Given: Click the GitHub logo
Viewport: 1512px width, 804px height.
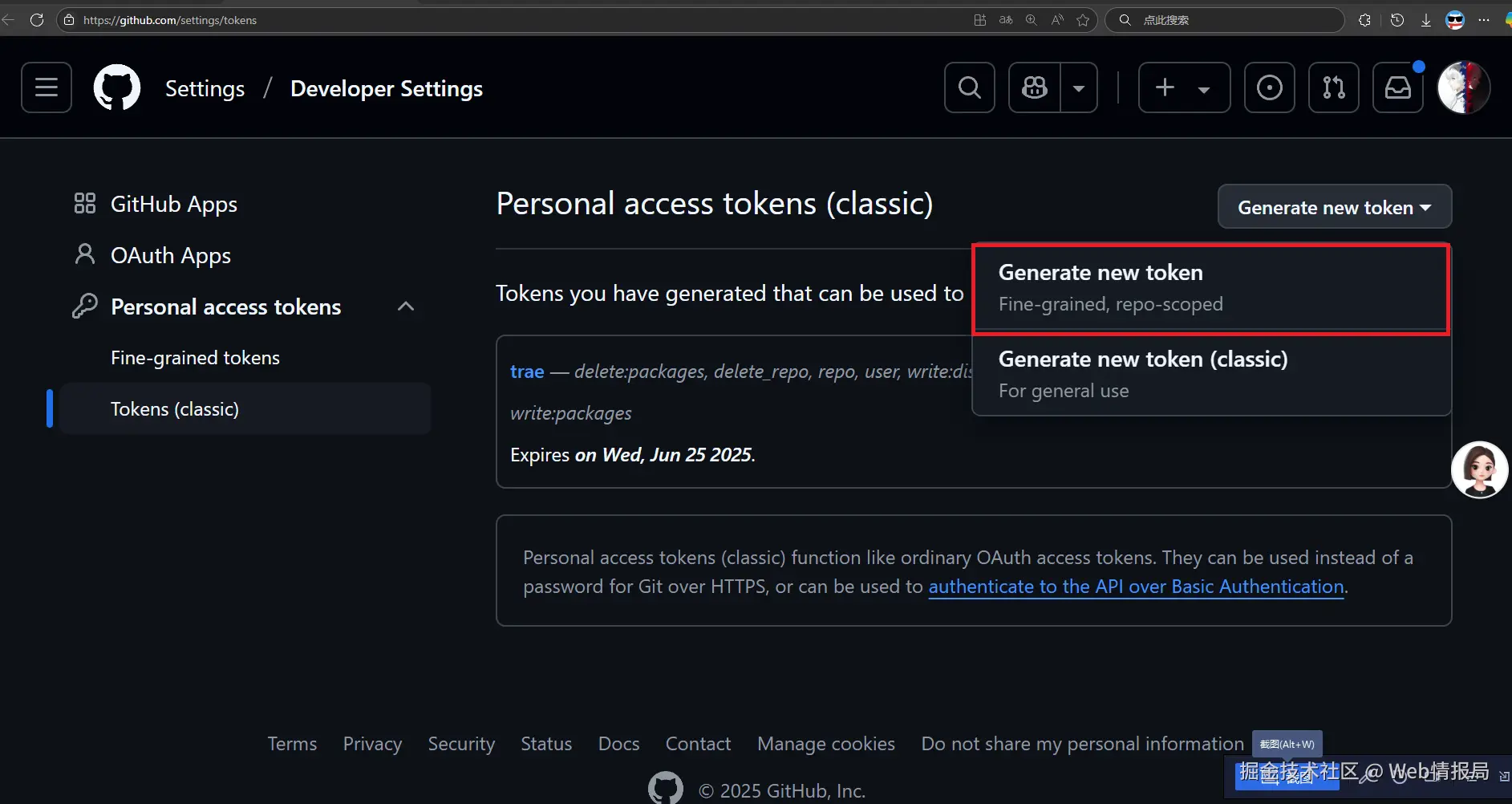Looking at the screenshot, I should 117,87.
